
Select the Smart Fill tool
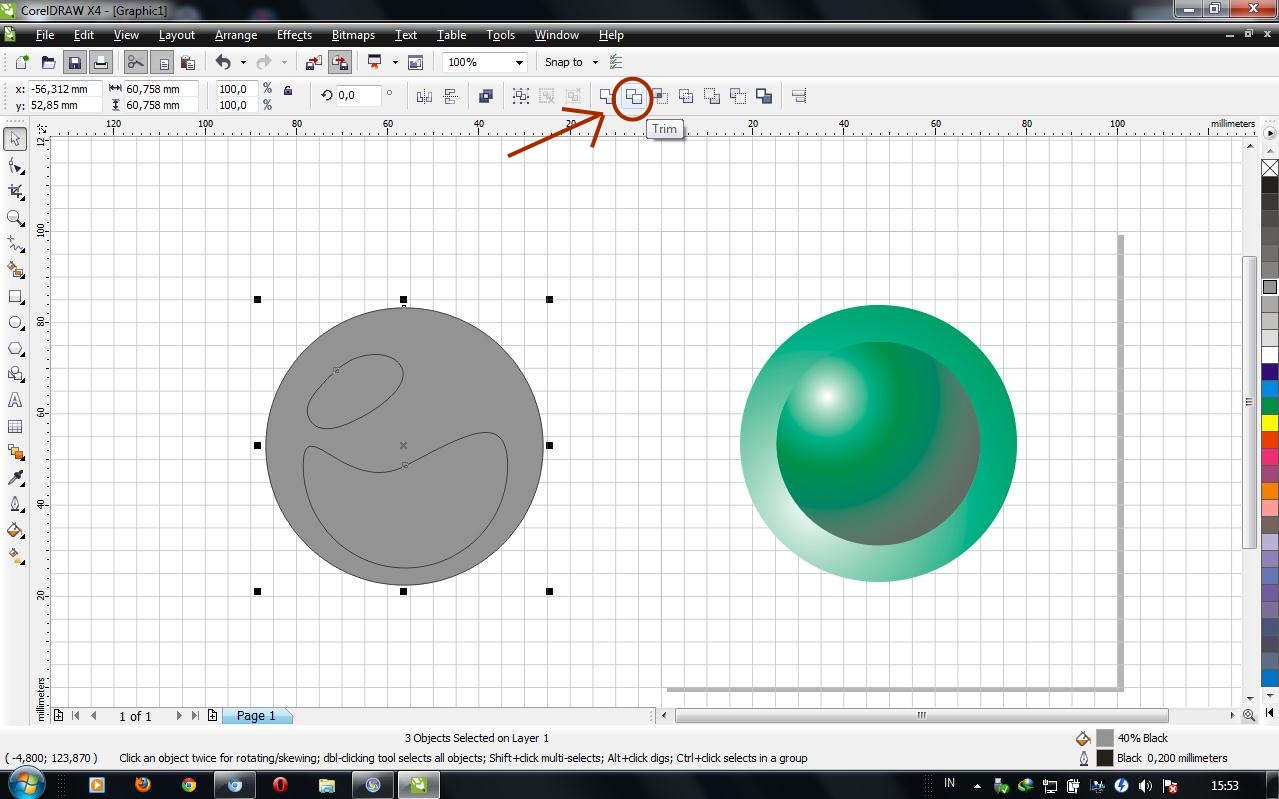(15, 269)
